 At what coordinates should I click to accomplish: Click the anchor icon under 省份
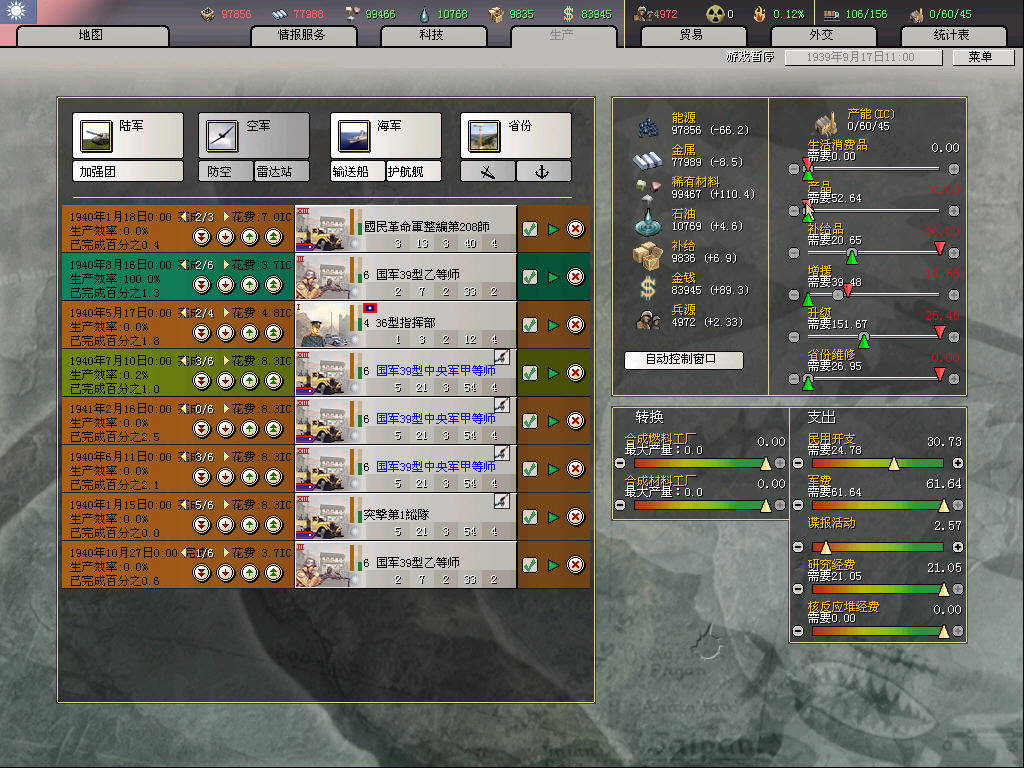pyautogui.click(x=544, y=172)
